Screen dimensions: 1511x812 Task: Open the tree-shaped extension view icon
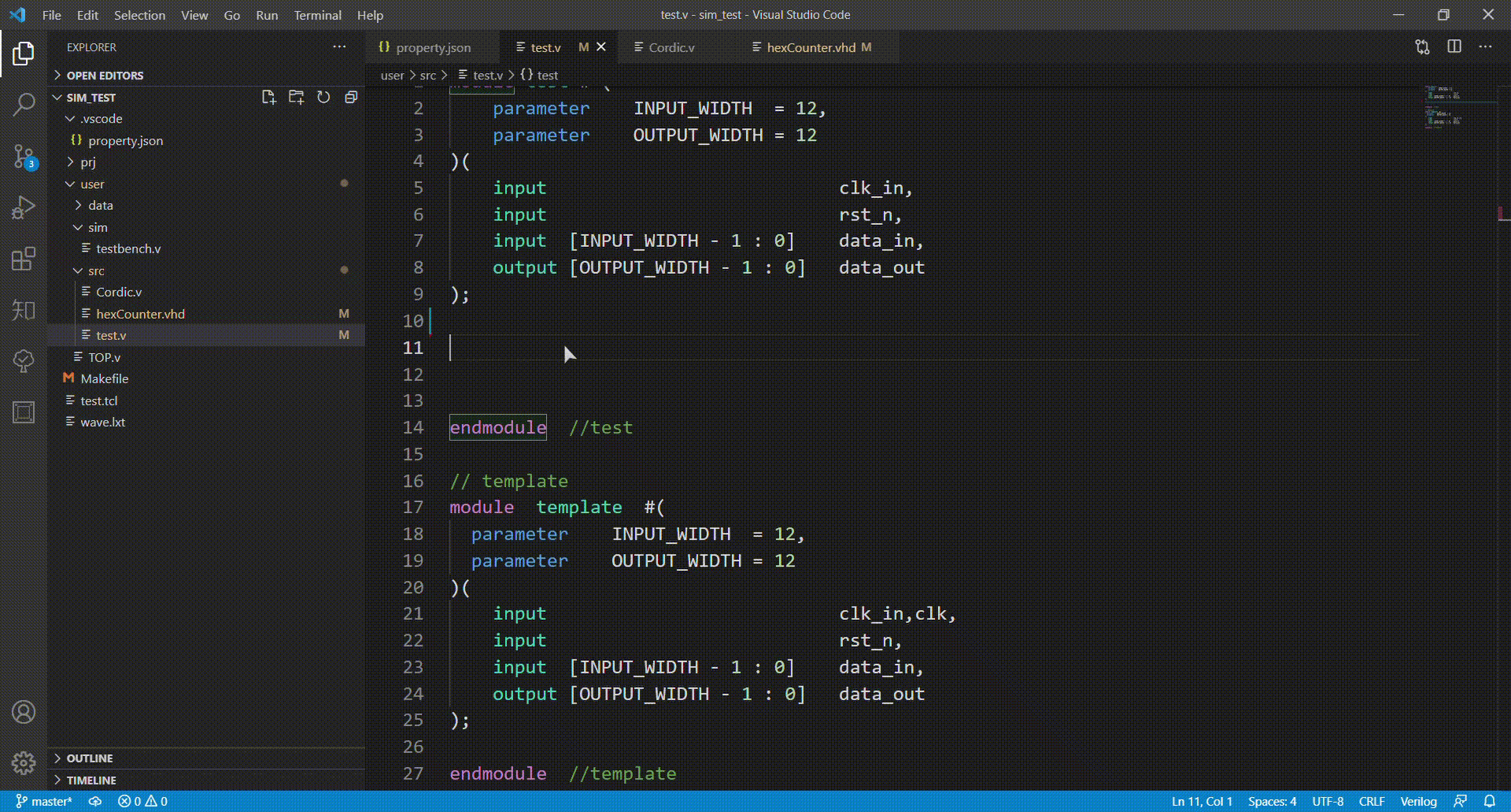24,361
